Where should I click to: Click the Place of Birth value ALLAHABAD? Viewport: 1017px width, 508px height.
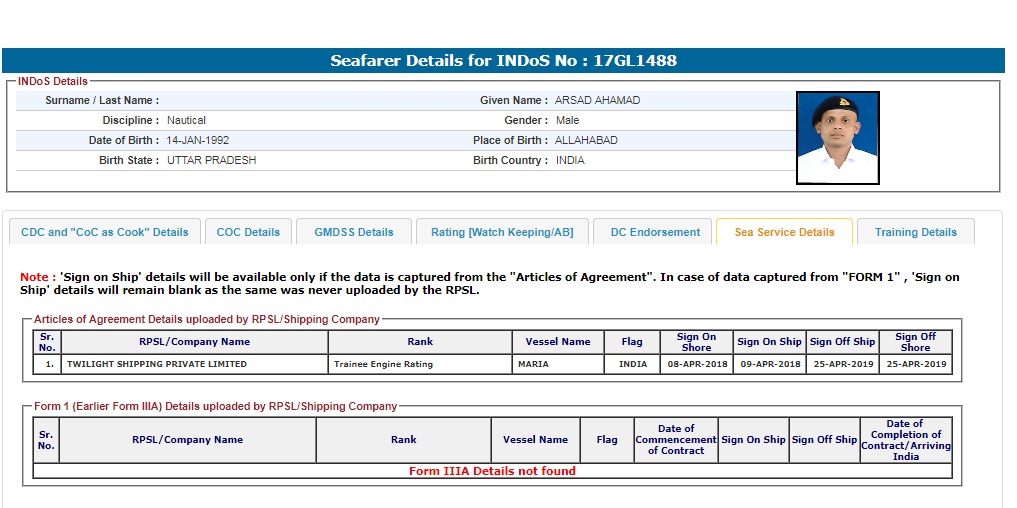586,140
